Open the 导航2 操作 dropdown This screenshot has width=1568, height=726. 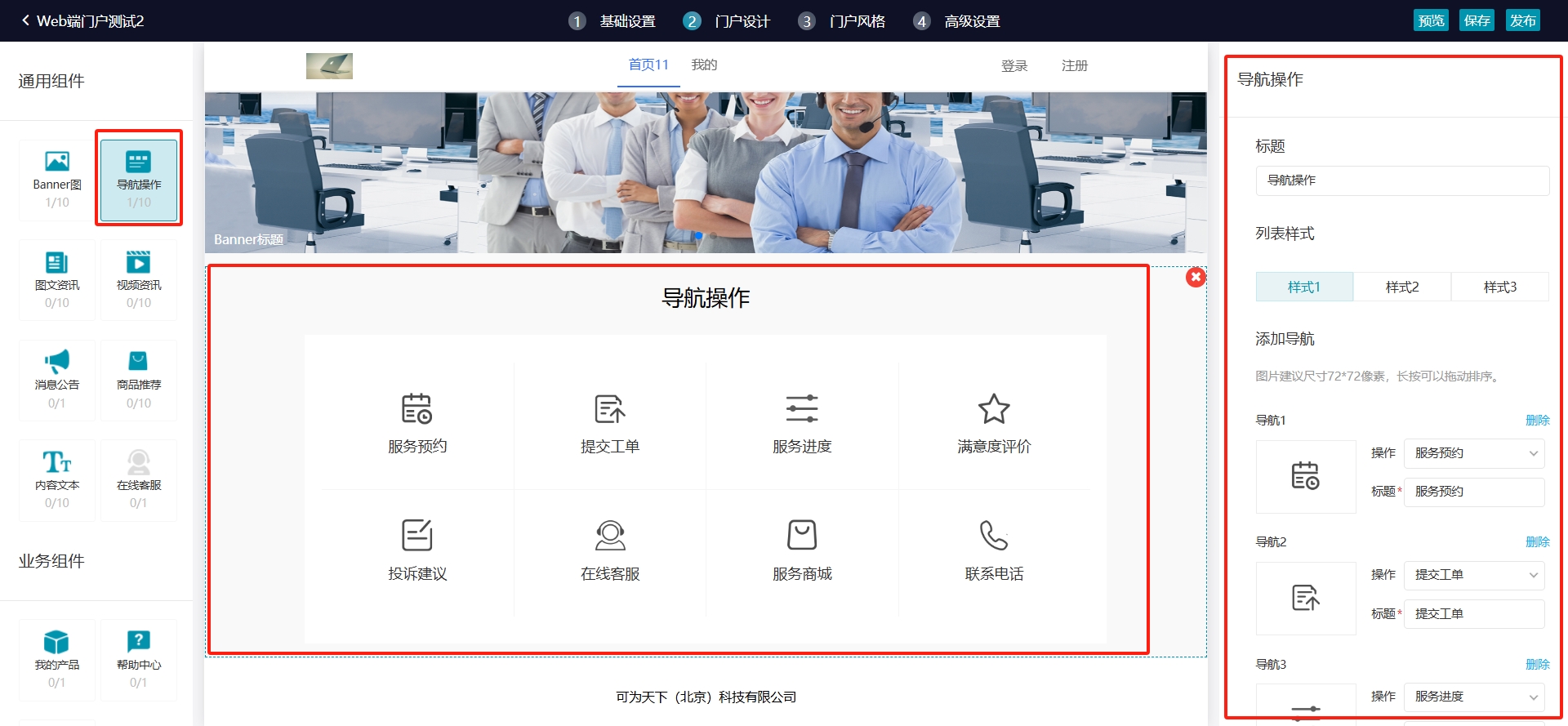click(1474, 575)
